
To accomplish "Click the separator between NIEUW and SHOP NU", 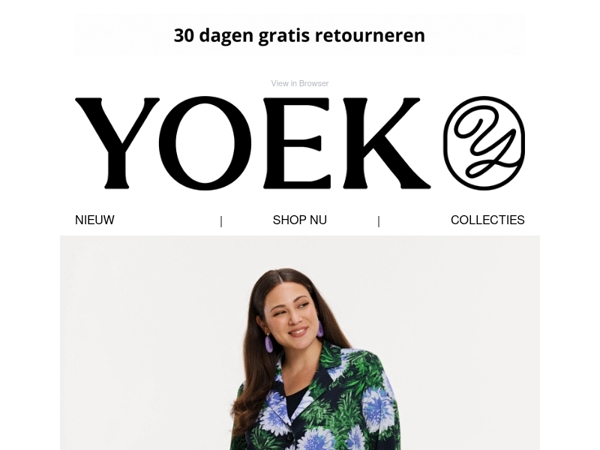I will pos(221,221).
